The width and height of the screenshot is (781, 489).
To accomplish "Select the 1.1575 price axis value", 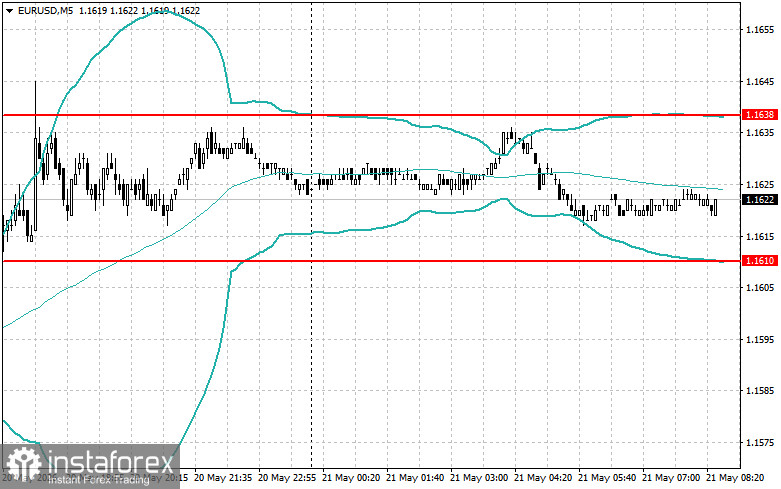I will pyautogui.click(x=760, y=443).
